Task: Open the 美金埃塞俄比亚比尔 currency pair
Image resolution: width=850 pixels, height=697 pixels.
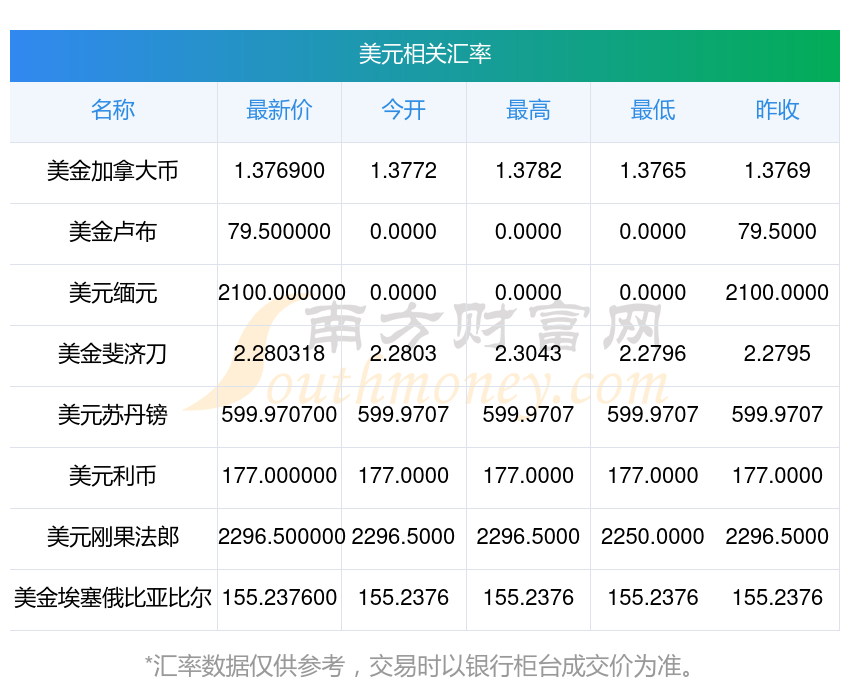Action: point(113,598)
